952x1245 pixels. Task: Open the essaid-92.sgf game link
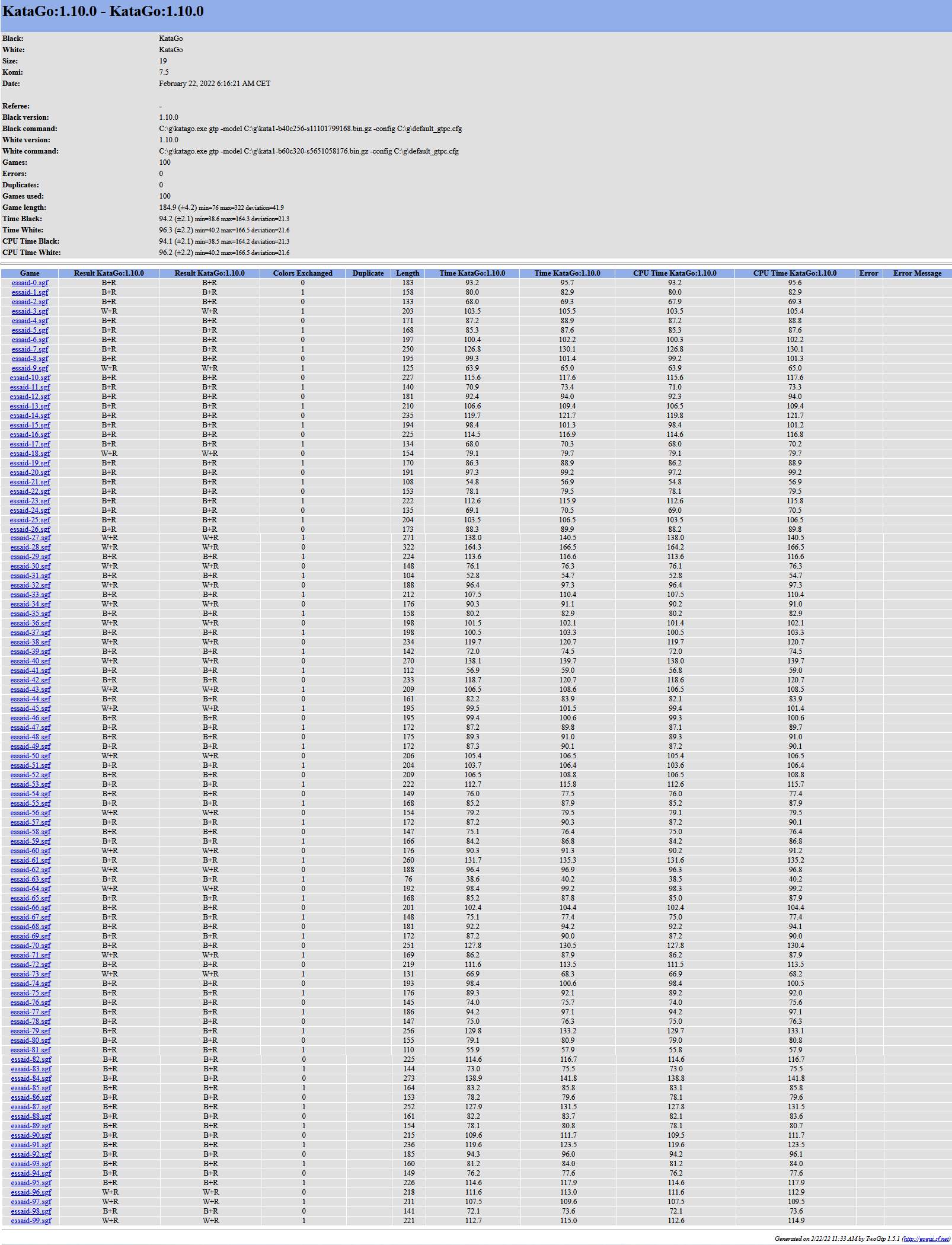coord(31,1154)
